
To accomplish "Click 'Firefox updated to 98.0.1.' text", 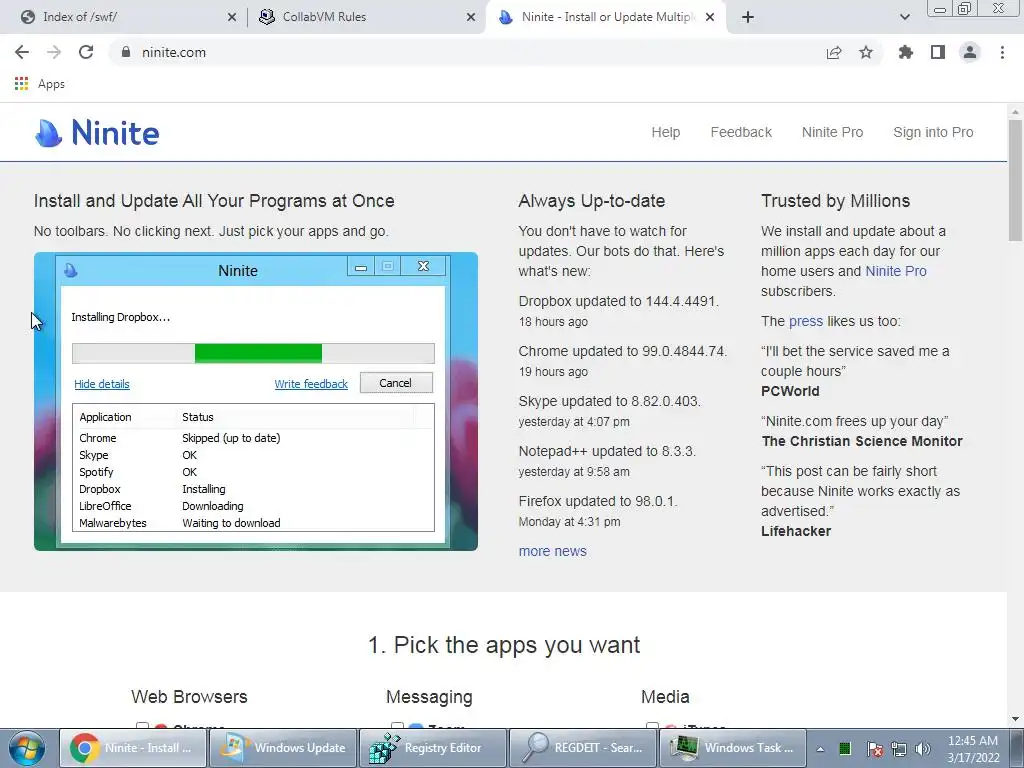I will [x=598, y=502].
